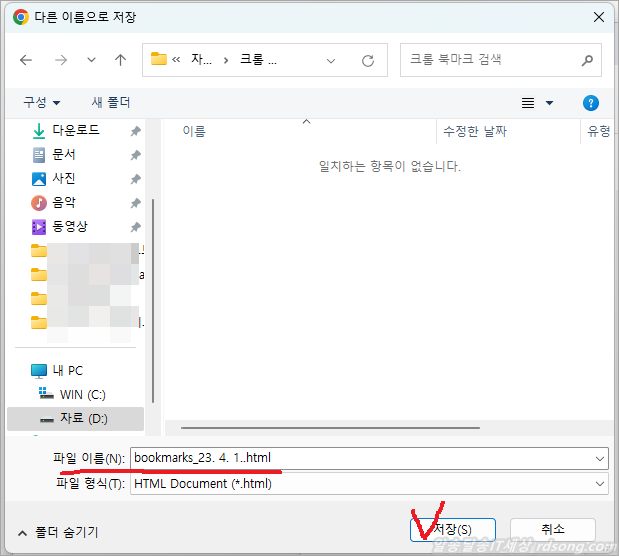Click the Refresh button in address bar

[368, 60]
